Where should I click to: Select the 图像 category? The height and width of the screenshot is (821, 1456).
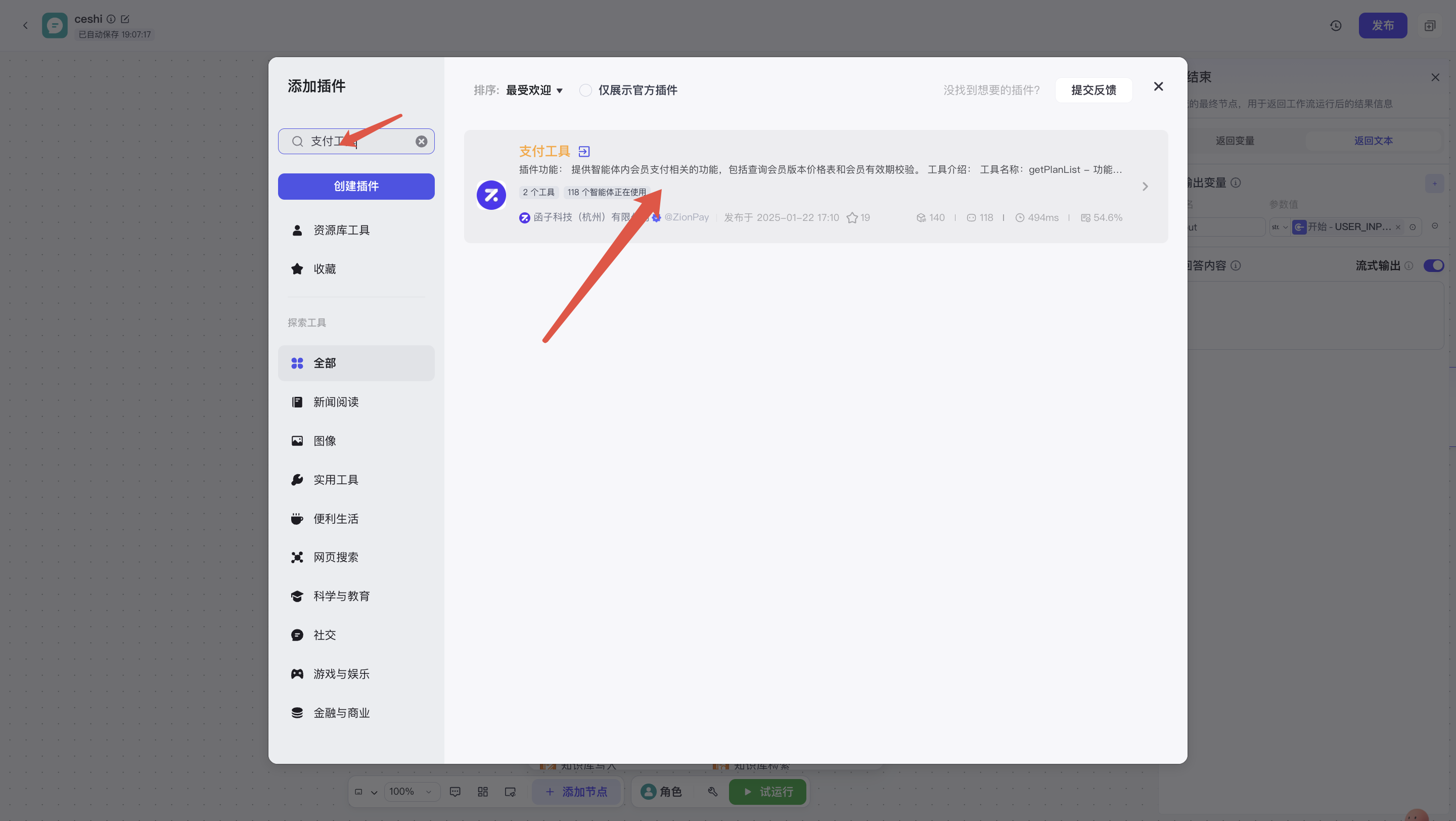click(356, 441)
